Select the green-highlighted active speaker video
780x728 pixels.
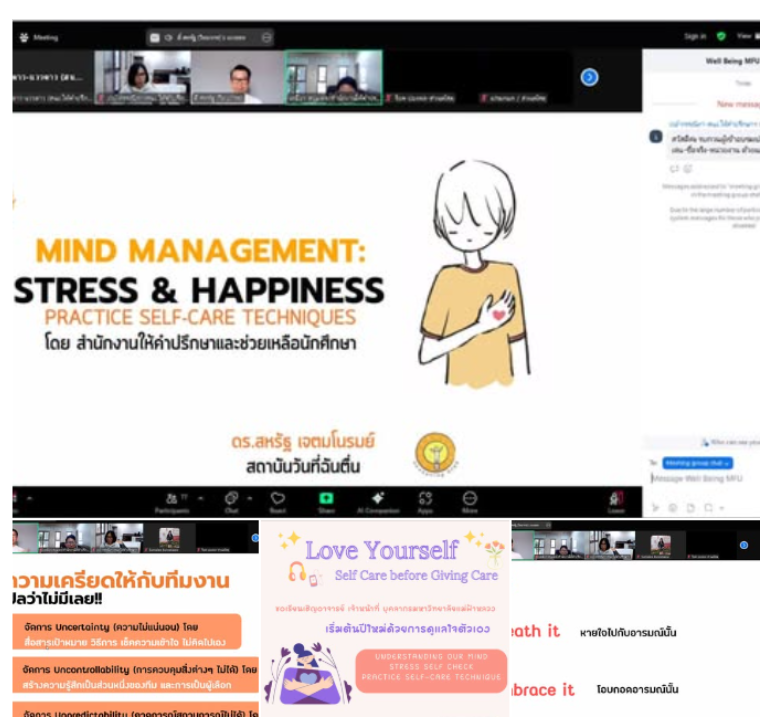pos(334,77)
